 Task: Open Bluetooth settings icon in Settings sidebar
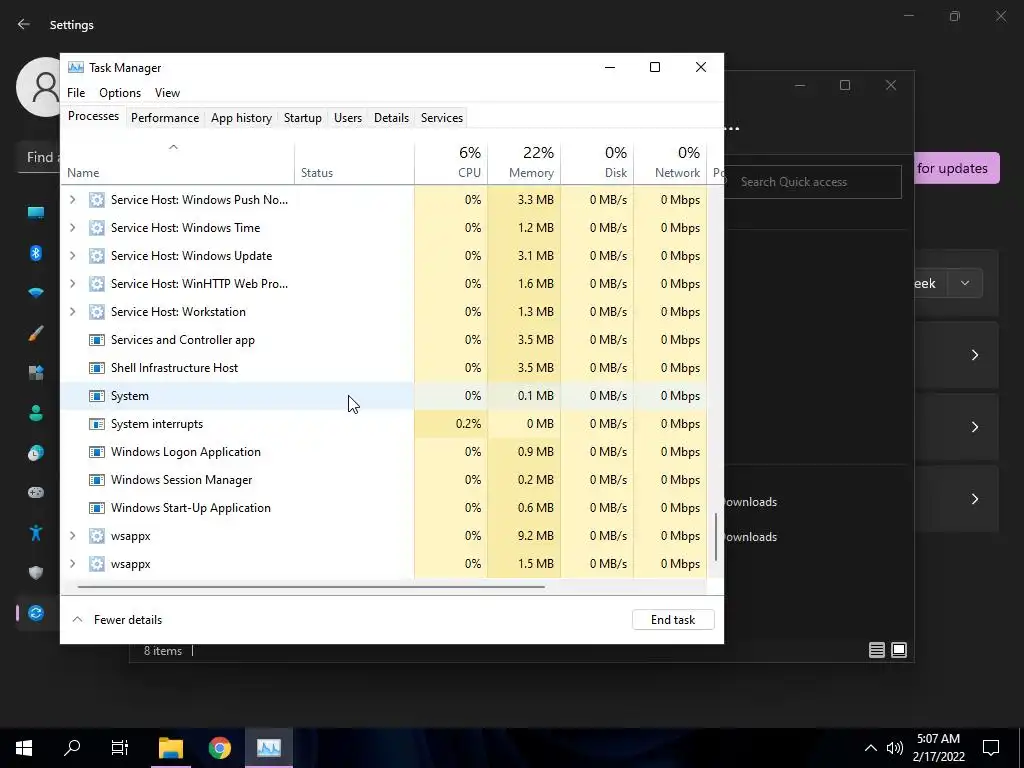coord(36,253)
